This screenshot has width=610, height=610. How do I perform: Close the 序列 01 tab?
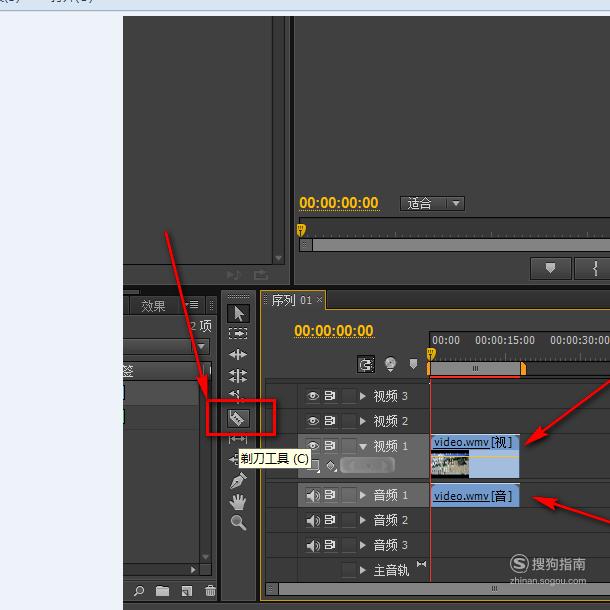tap(319, 300)
